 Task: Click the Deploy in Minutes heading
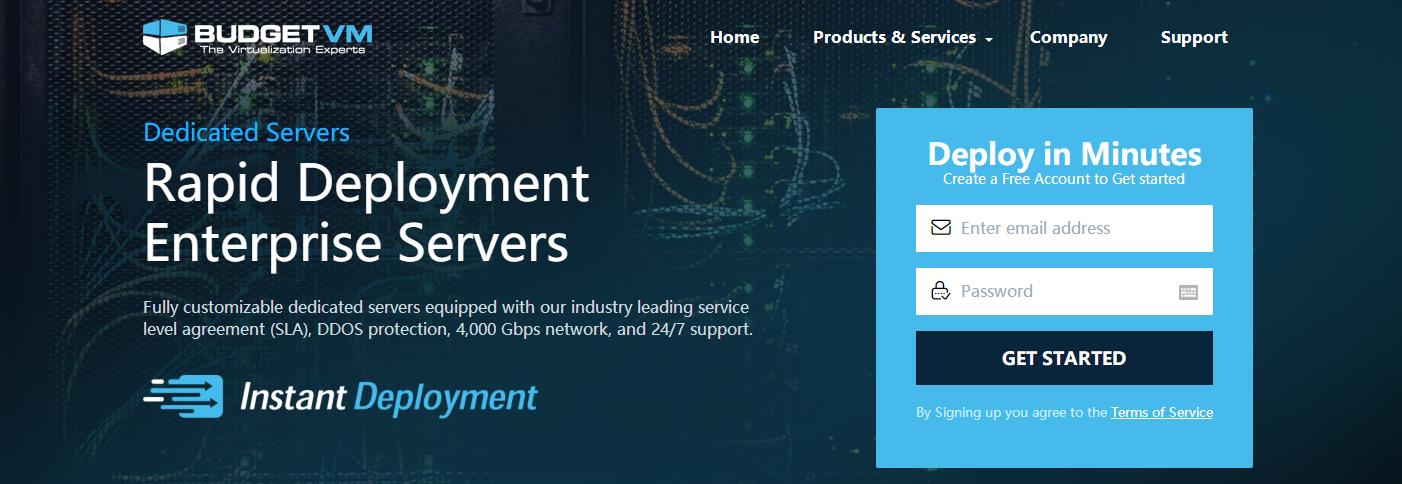(1064, 154)
